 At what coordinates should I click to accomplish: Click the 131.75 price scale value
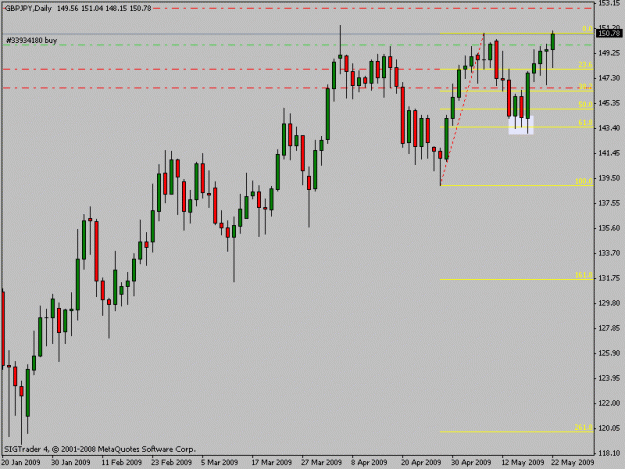tap(609, 278)
